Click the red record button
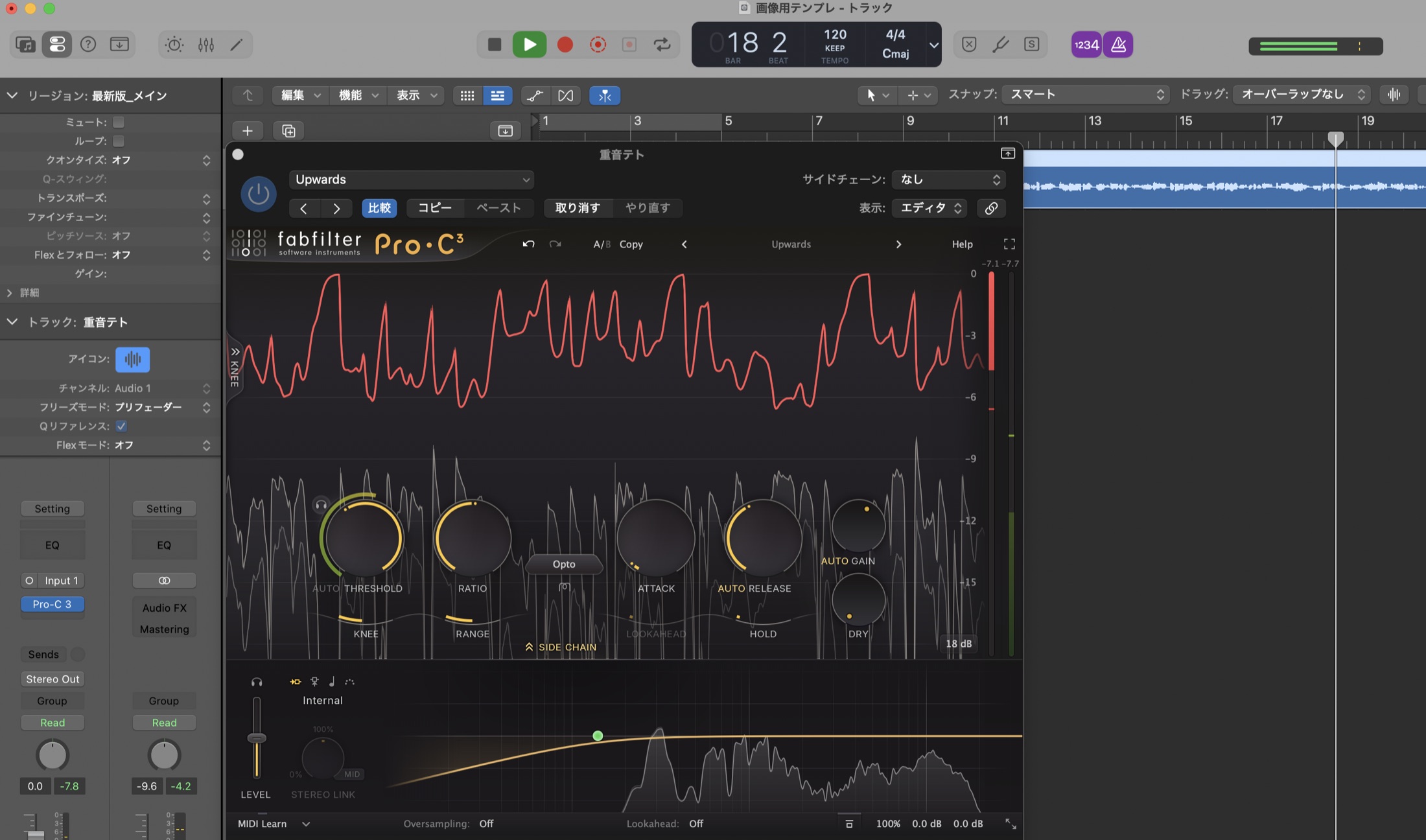1426x840 pixels. [x=565, y=45]
